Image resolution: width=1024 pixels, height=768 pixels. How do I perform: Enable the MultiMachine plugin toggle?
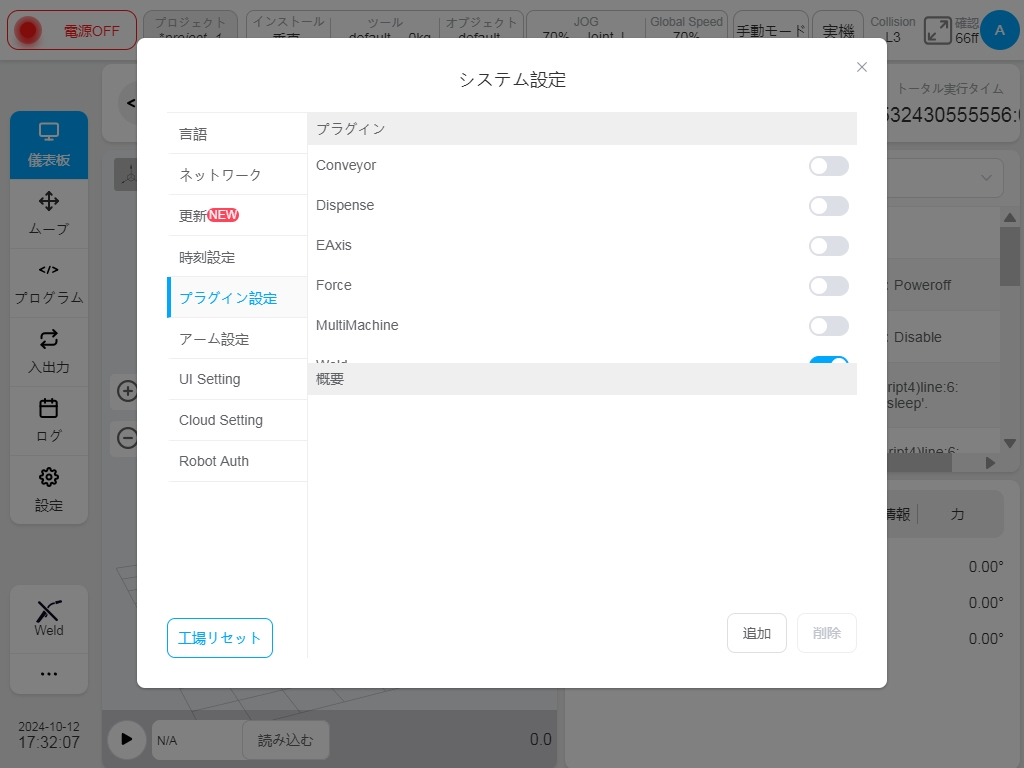(x=829, y=325)
